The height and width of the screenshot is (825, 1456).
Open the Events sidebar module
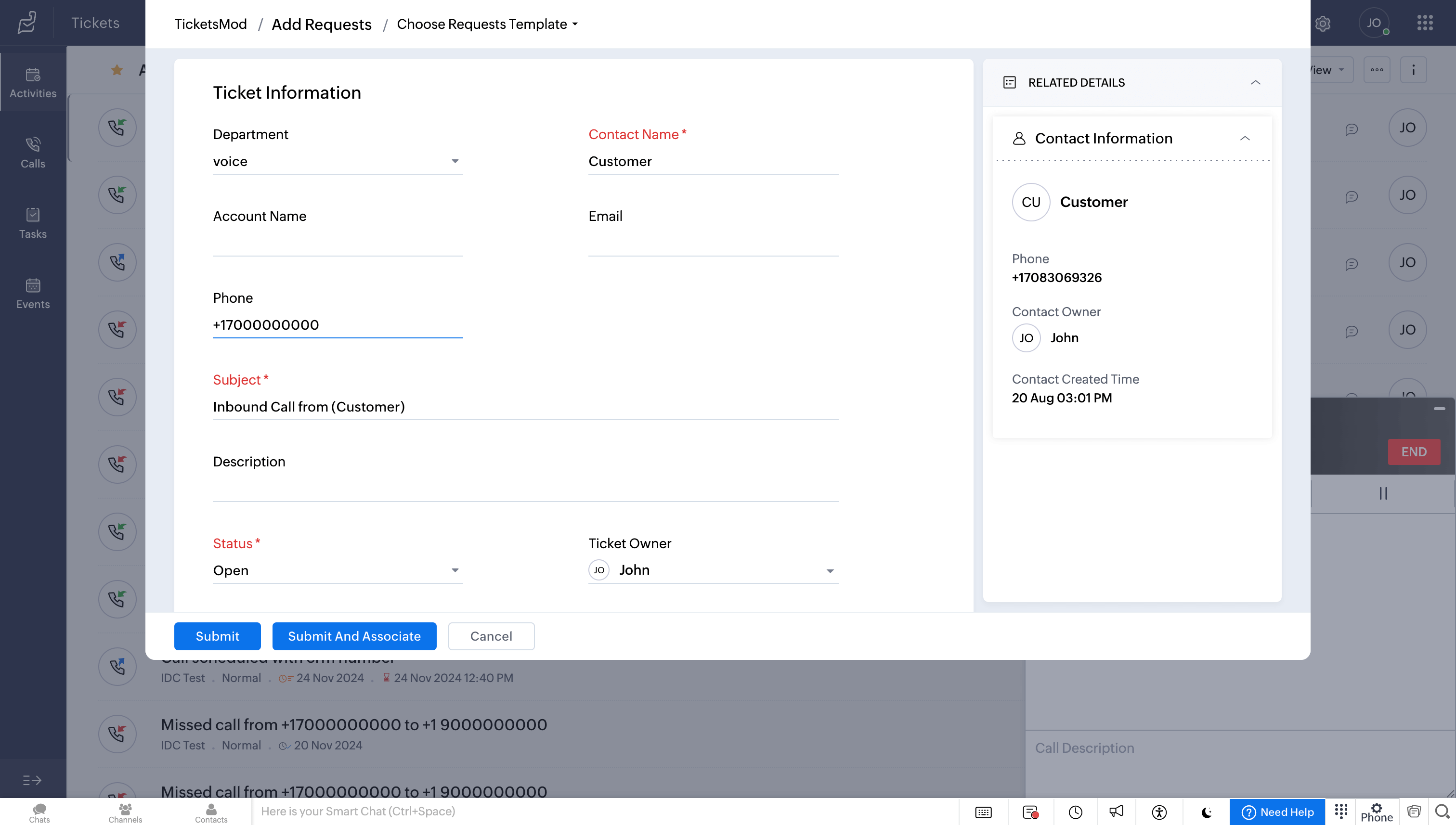(33, 293)
